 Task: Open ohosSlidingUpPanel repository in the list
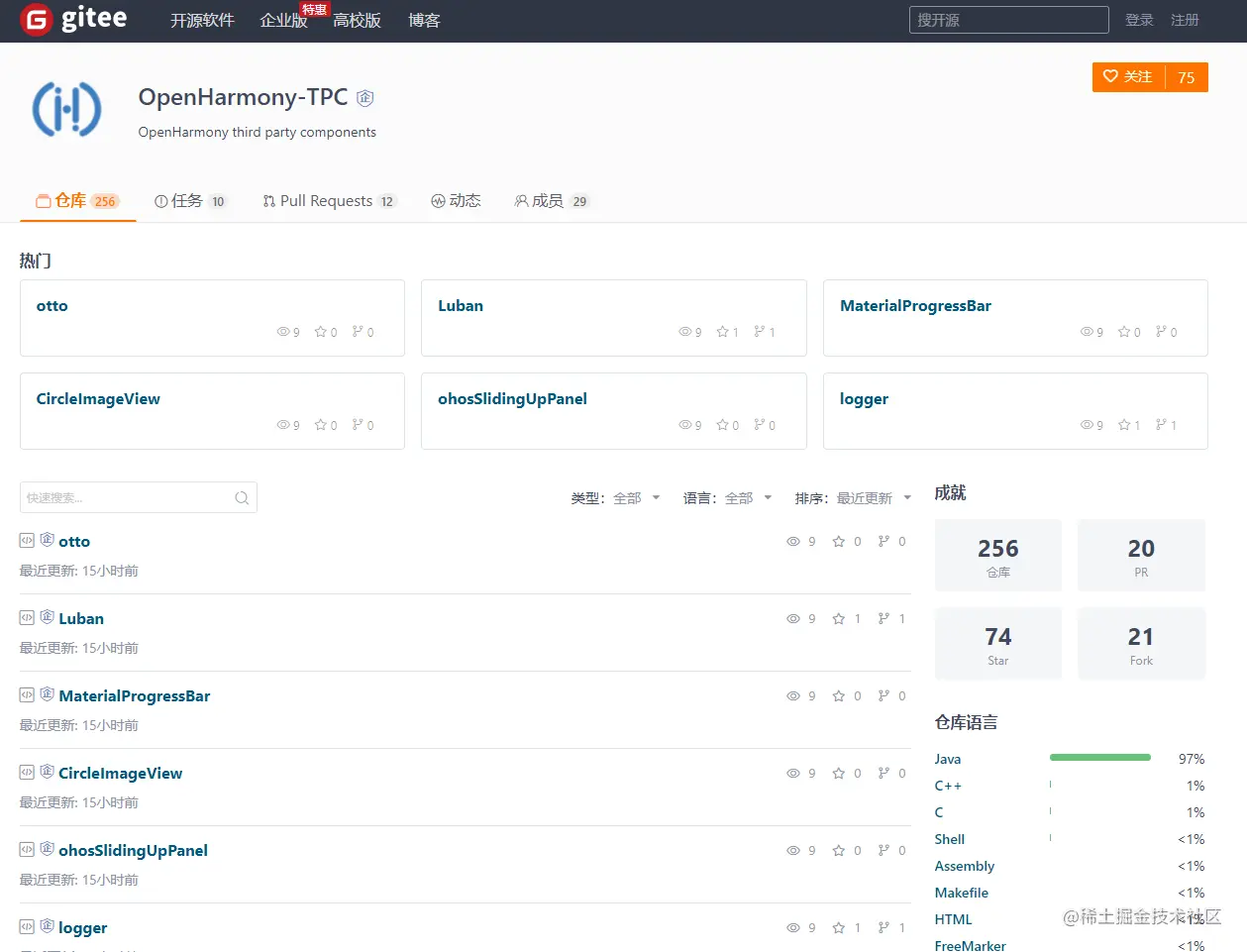coord(134,851)
